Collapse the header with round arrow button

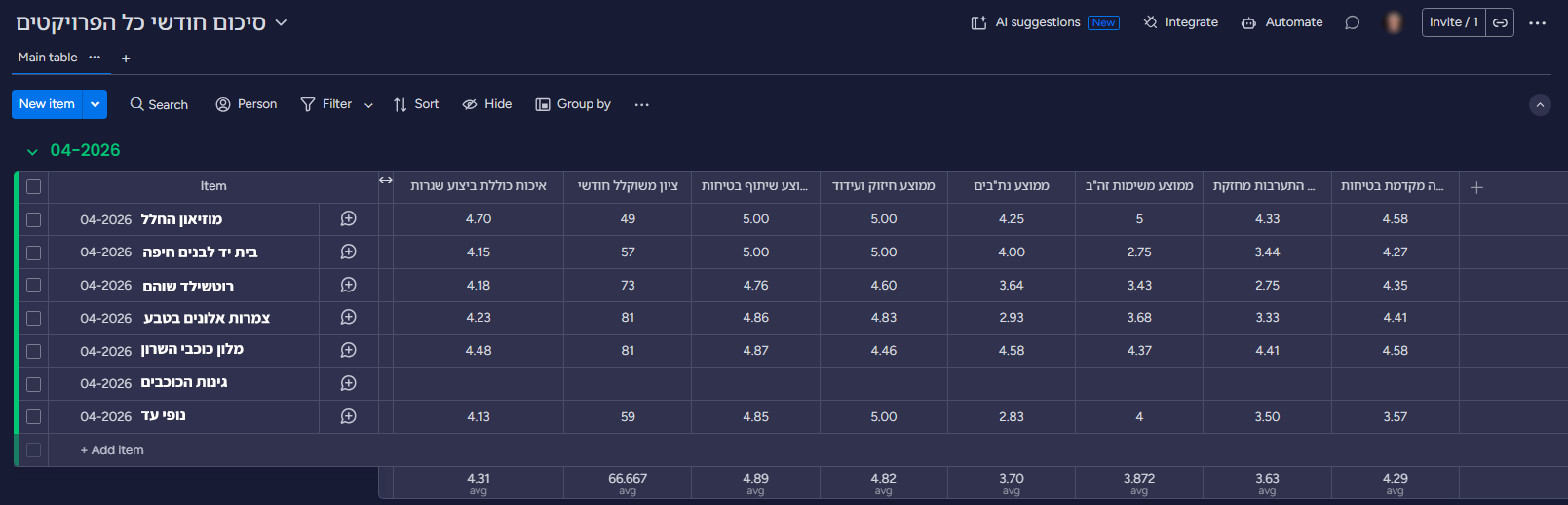[x=1540, y=104]
